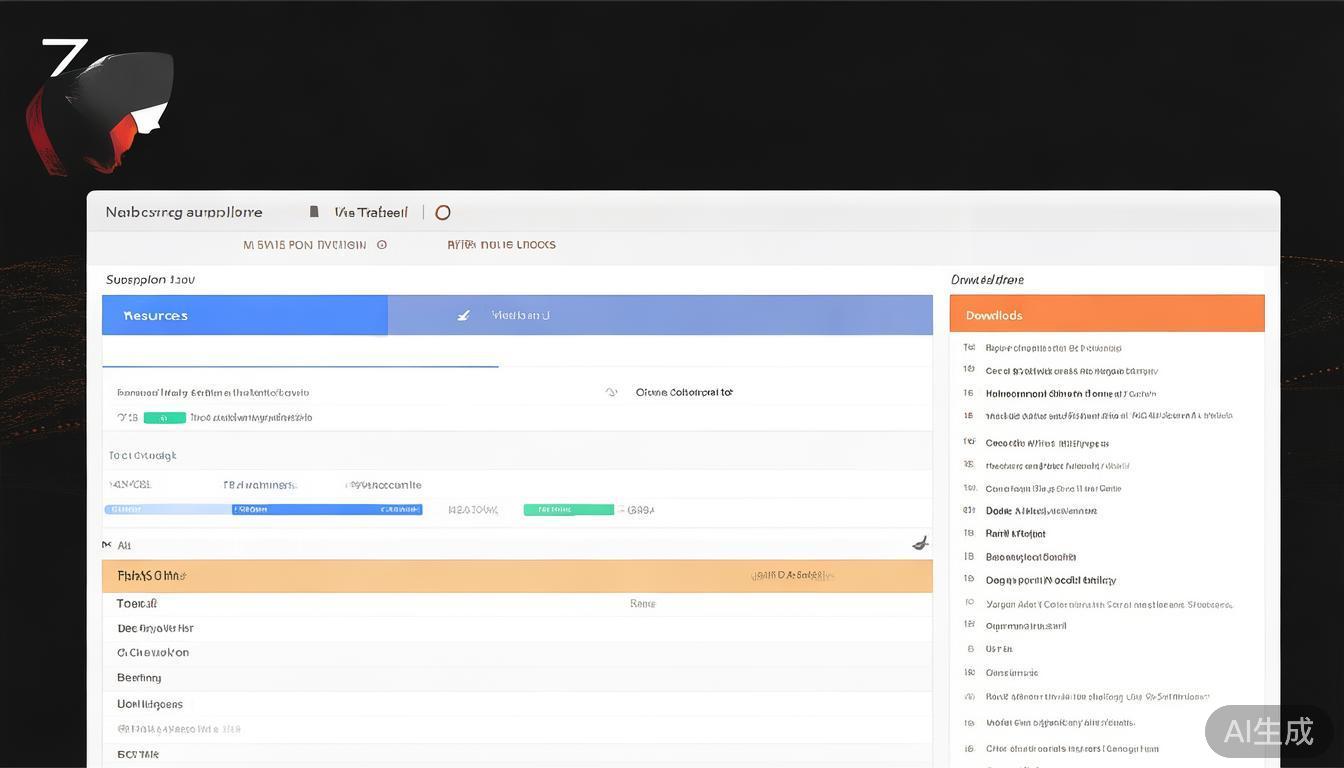Click the small round icon after 'M SVIIS PON'
The height and width of the screenshot is (768, 1344).
click(x=381, y=245)
